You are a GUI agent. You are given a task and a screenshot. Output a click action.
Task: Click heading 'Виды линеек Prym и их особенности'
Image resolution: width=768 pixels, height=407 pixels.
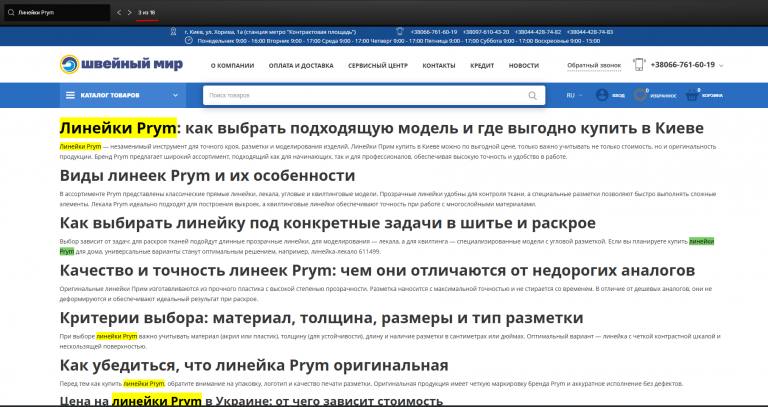[x=207, y=175]
